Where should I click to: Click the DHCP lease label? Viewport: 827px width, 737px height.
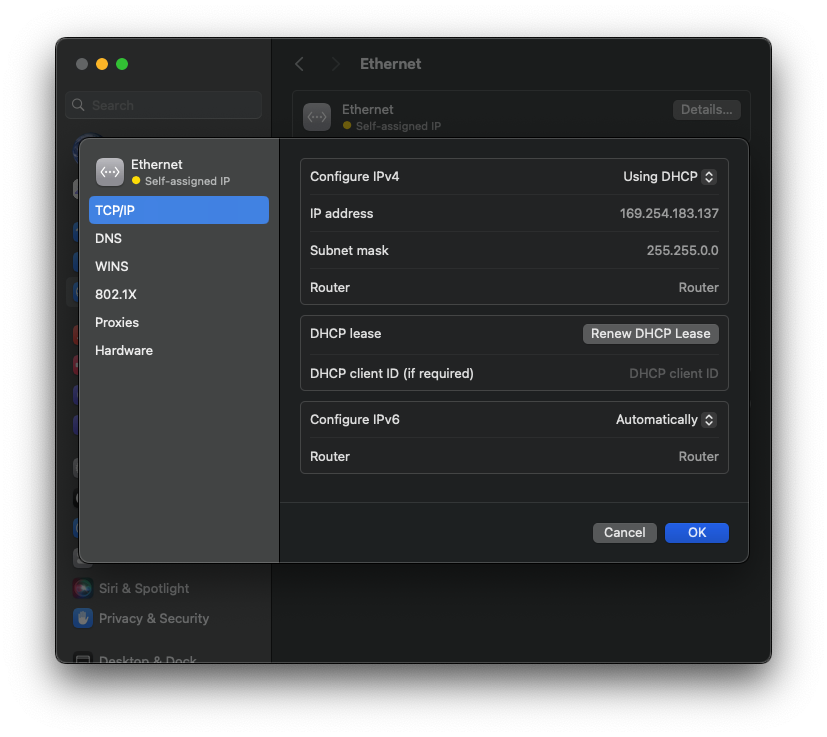(x=345, y=334)
